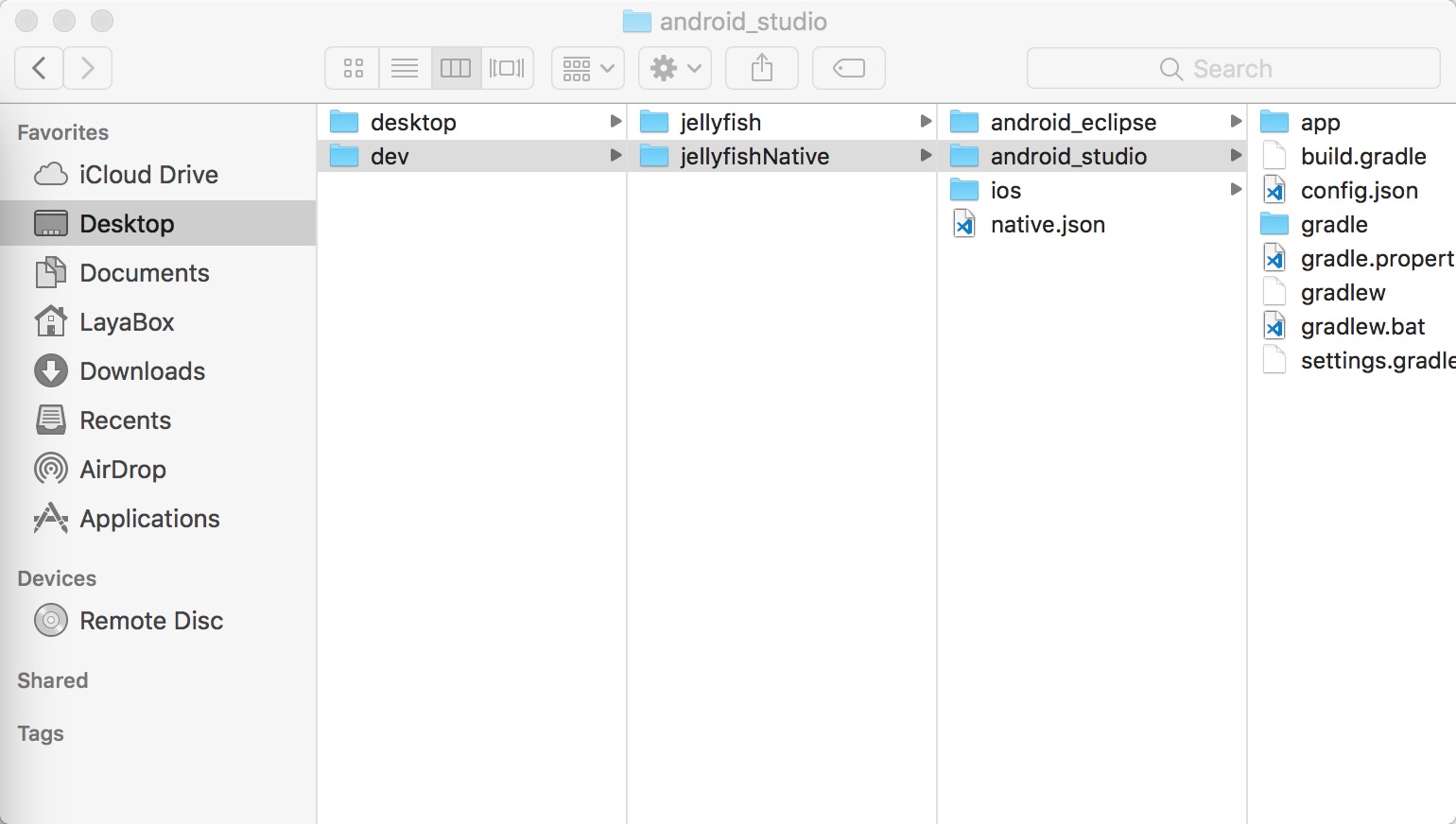The width and height of the screenshot is (1456, 824).
Task: Switch to Cover Flow view
Action: point(507,68)
